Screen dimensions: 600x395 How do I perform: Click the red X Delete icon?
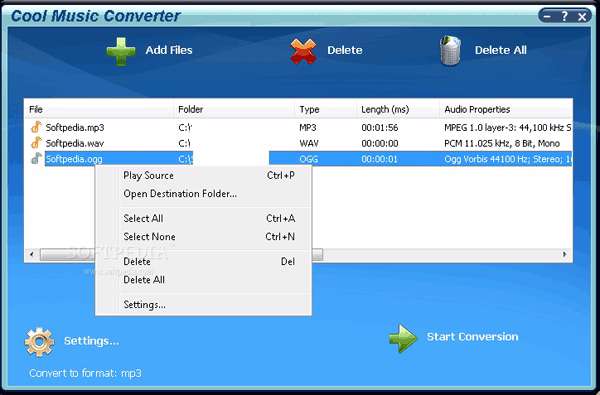coord(303,51)
